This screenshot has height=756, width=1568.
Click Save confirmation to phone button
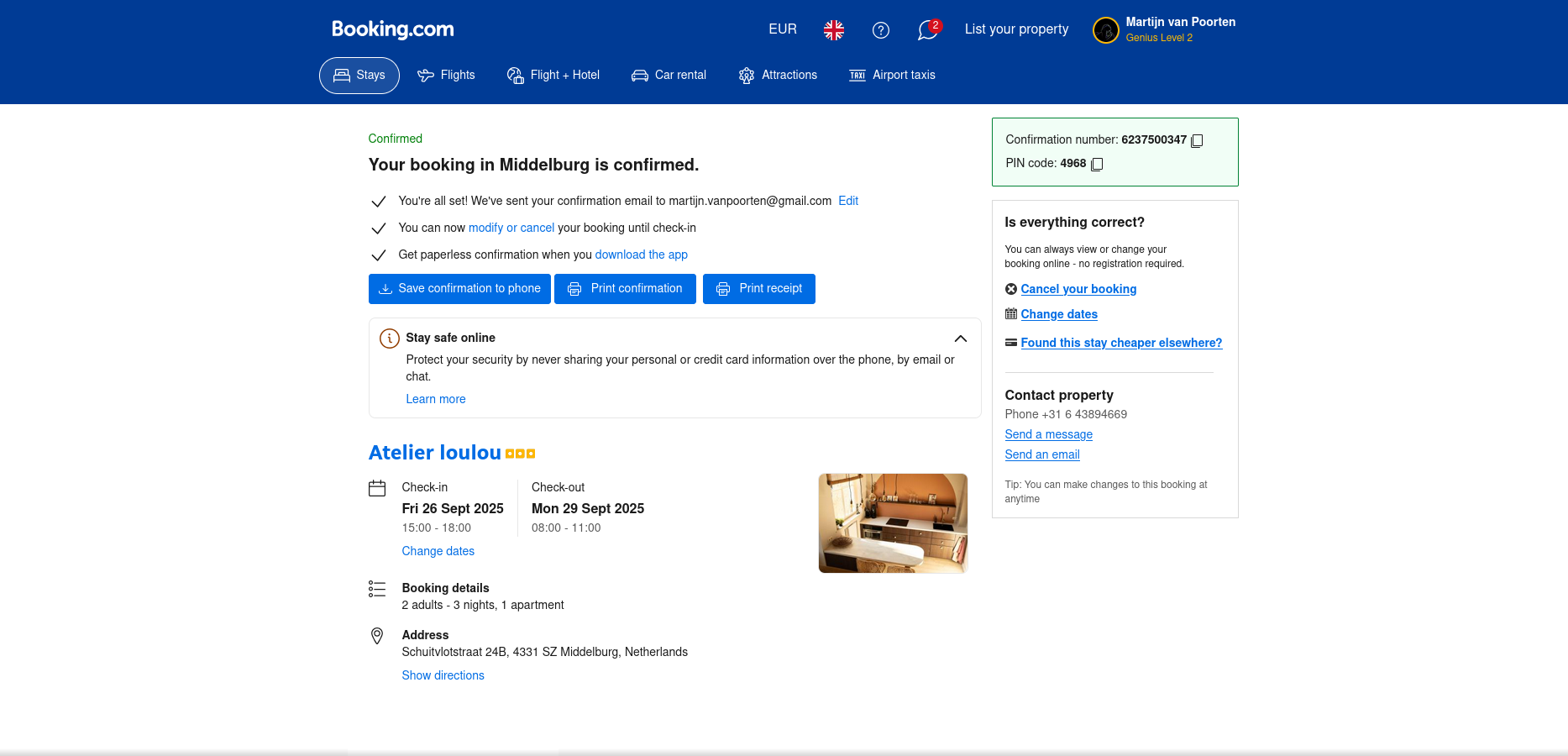click(x=459, y=289)
